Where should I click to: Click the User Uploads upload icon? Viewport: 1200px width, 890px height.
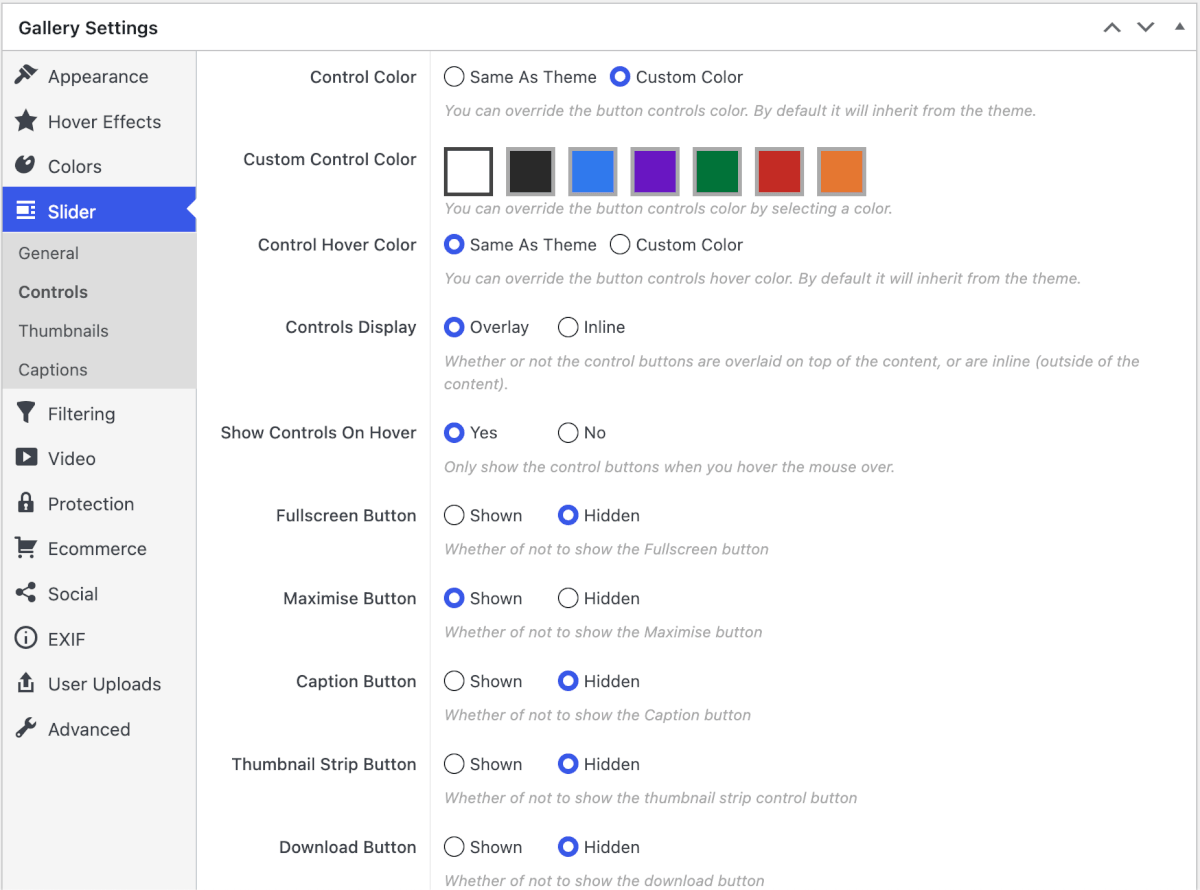click(x=26, y=683)
